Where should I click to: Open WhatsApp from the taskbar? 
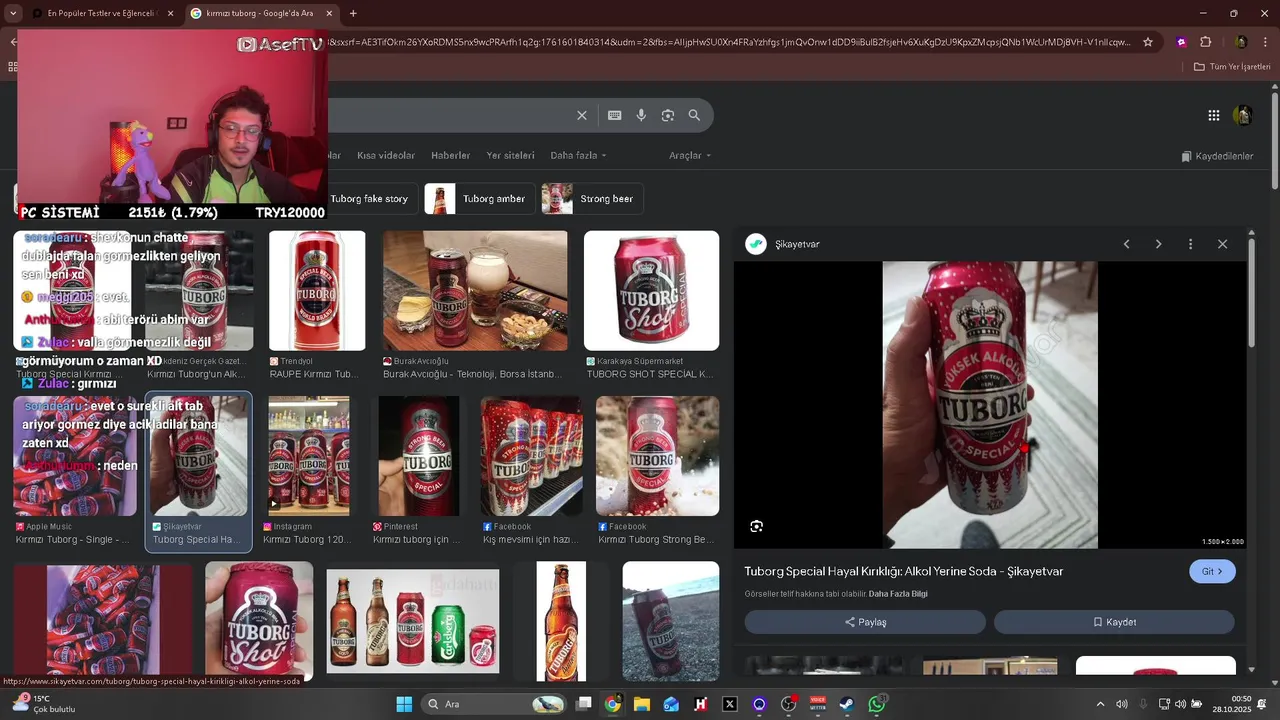tap(877, 704)
